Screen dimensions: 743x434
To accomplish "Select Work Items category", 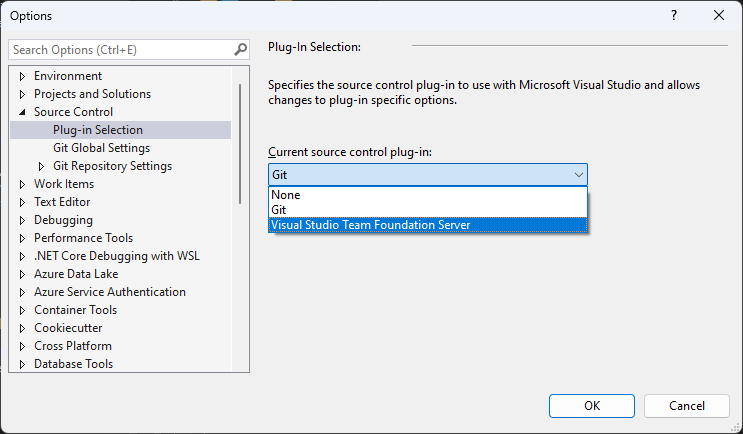I will 64,184.
